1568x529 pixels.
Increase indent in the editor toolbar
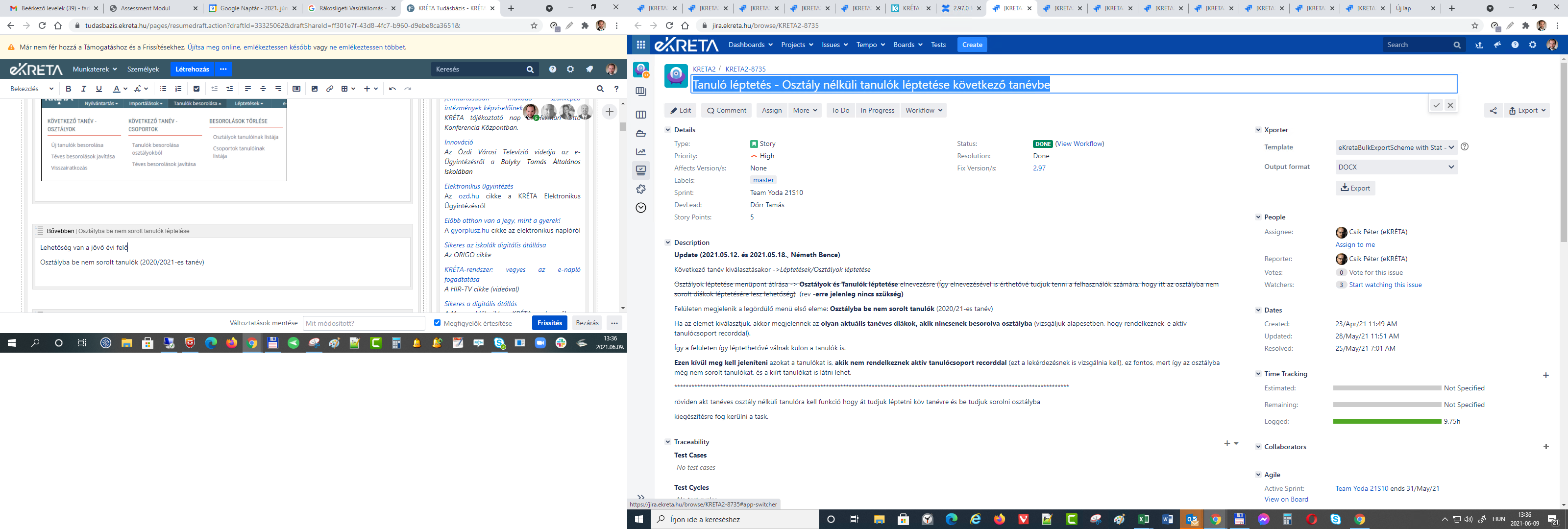point(229,89)
